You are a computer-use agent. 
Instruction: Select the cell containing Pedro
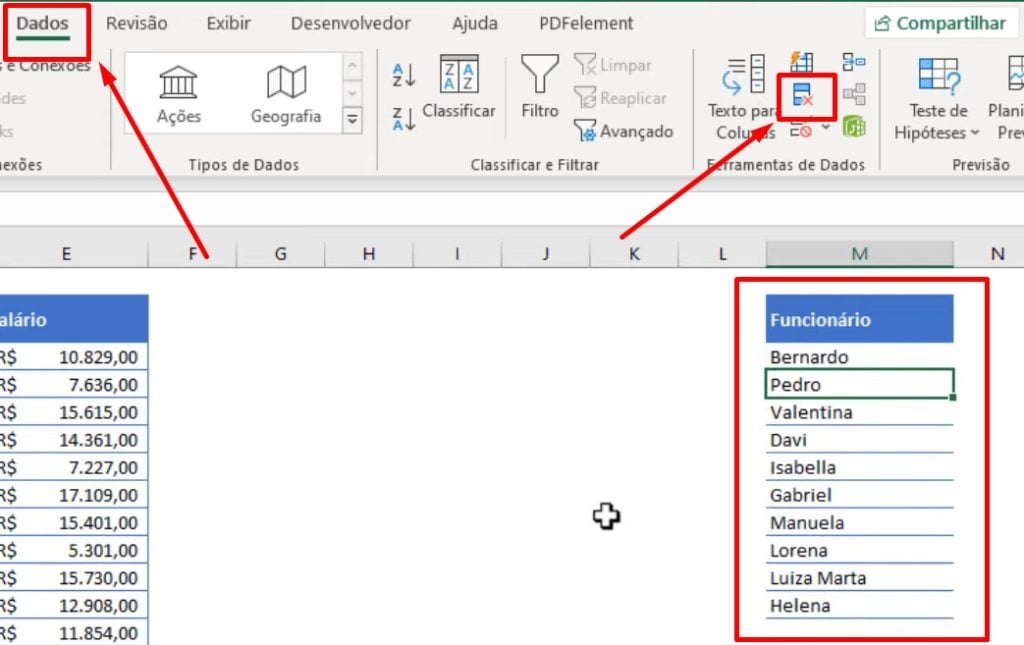point(859,384)
